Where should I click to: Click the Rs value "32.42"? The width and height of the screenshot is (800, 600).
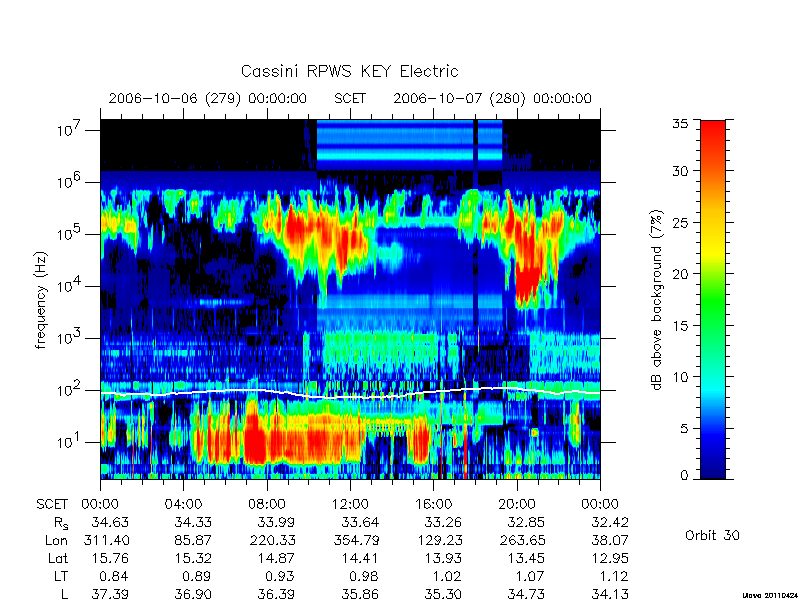(610, 522)
